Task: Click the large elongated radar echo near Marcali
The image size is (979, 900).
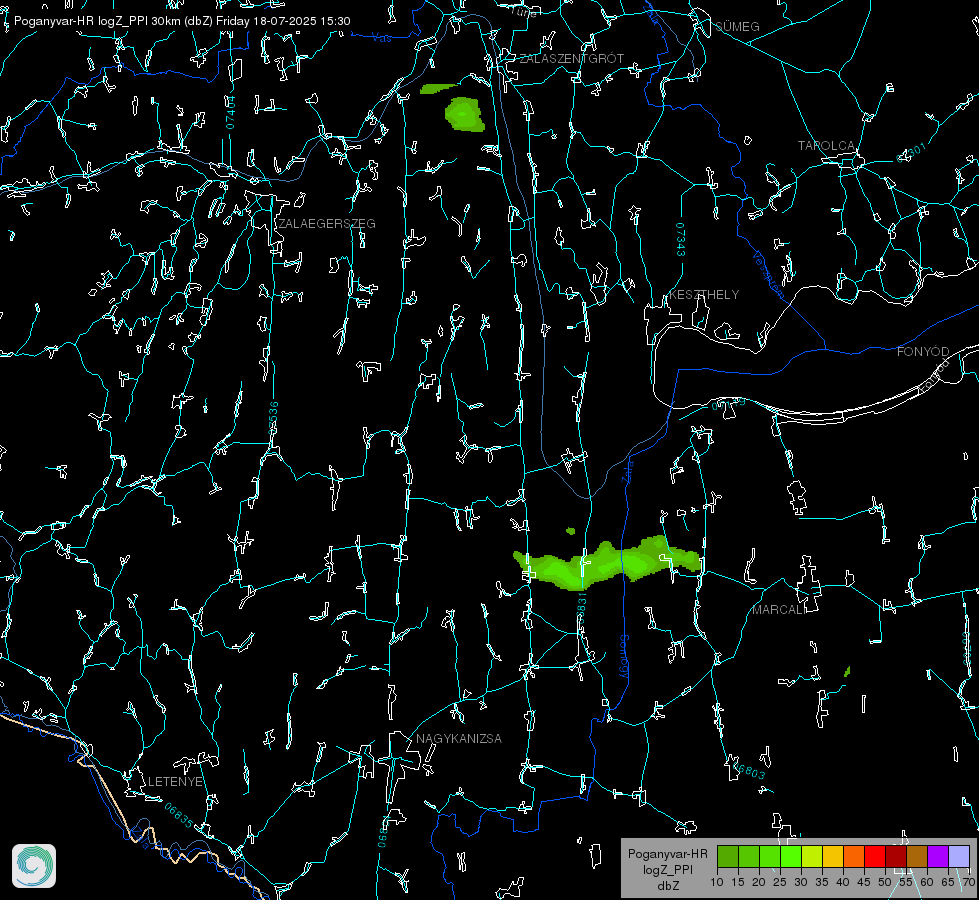Action: 606,563
